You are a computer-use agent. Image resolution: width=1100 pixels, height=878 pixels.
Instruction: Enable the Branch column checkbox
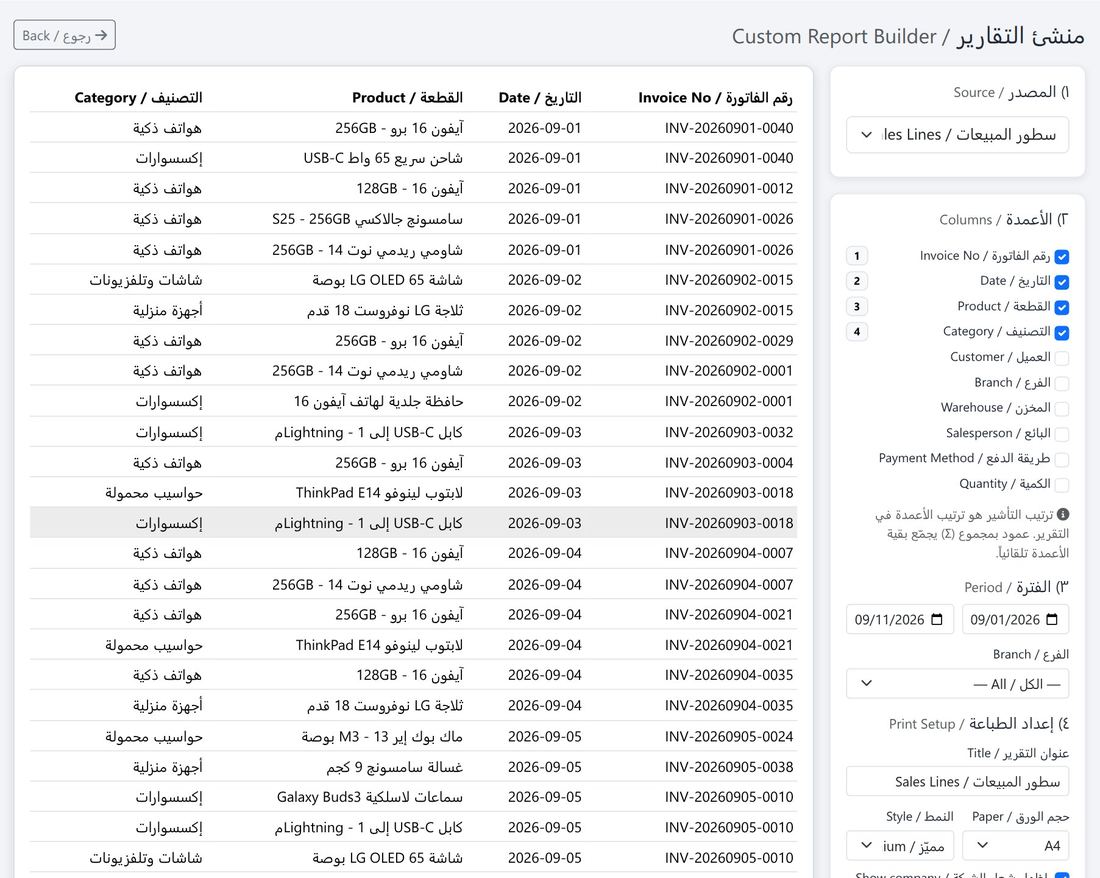(1061, 383)
